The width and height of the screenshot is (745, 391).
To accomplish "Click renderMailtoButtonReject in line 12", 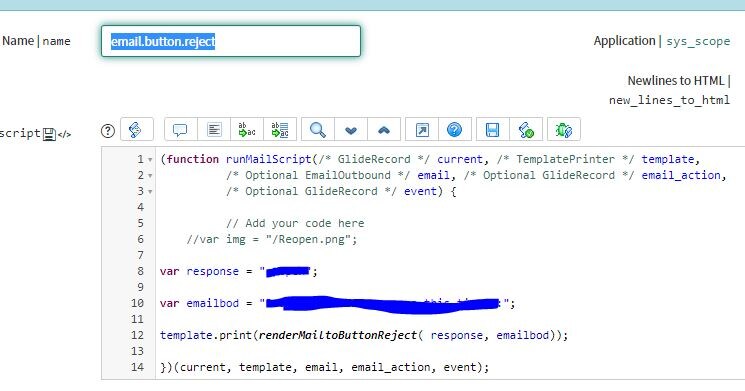I will [338, 335].
